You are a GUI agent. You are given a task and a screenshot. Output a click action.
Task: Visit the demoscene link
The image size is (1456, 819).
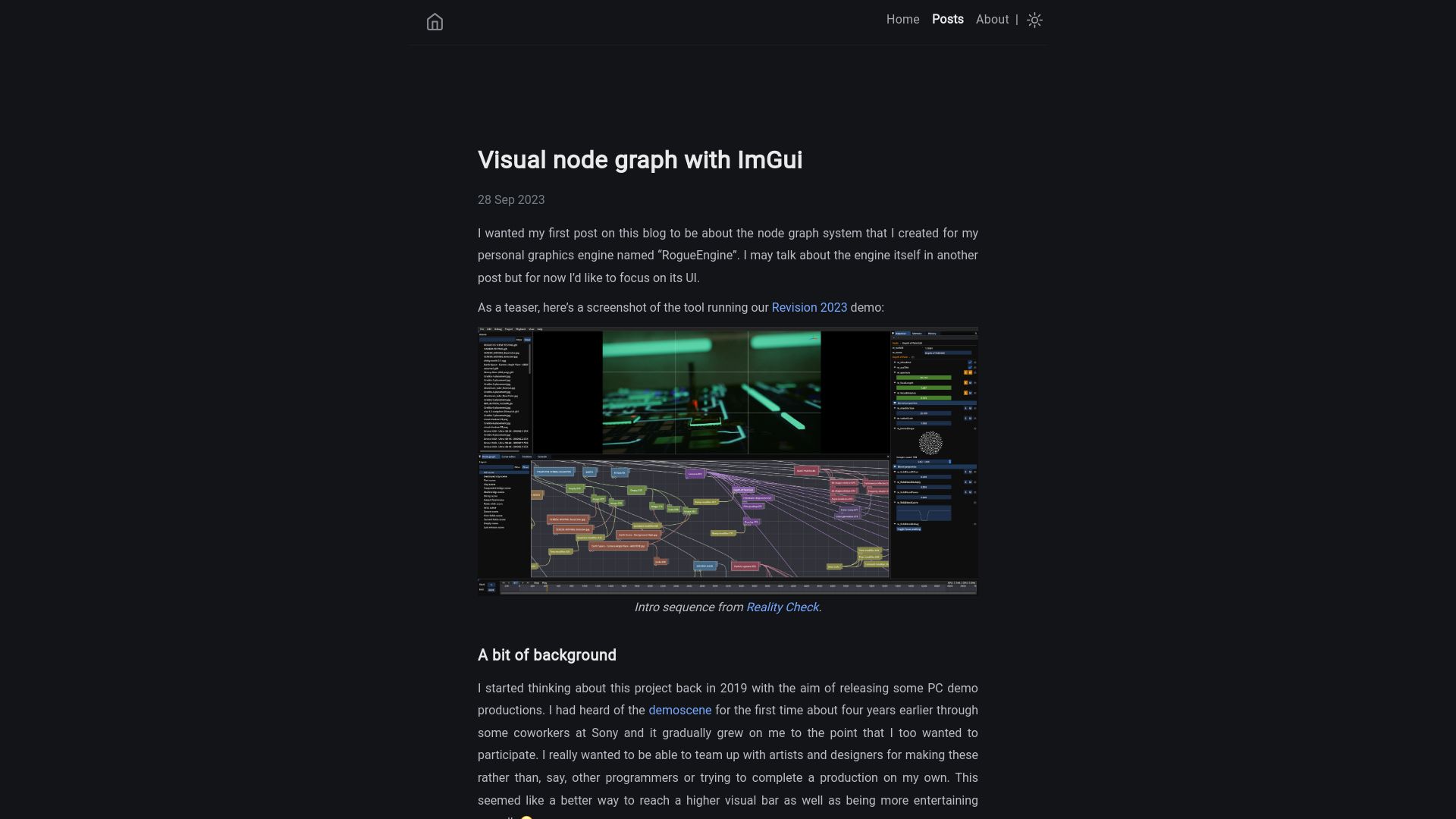(x=679, y=711)
